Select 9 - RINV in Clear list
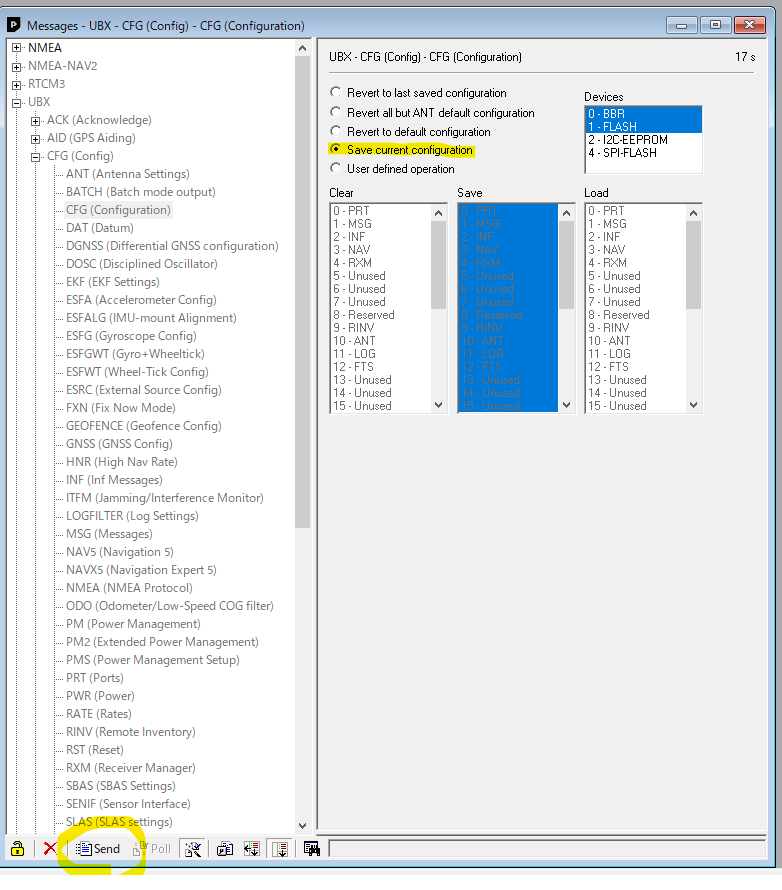 (x=380, y=328)
